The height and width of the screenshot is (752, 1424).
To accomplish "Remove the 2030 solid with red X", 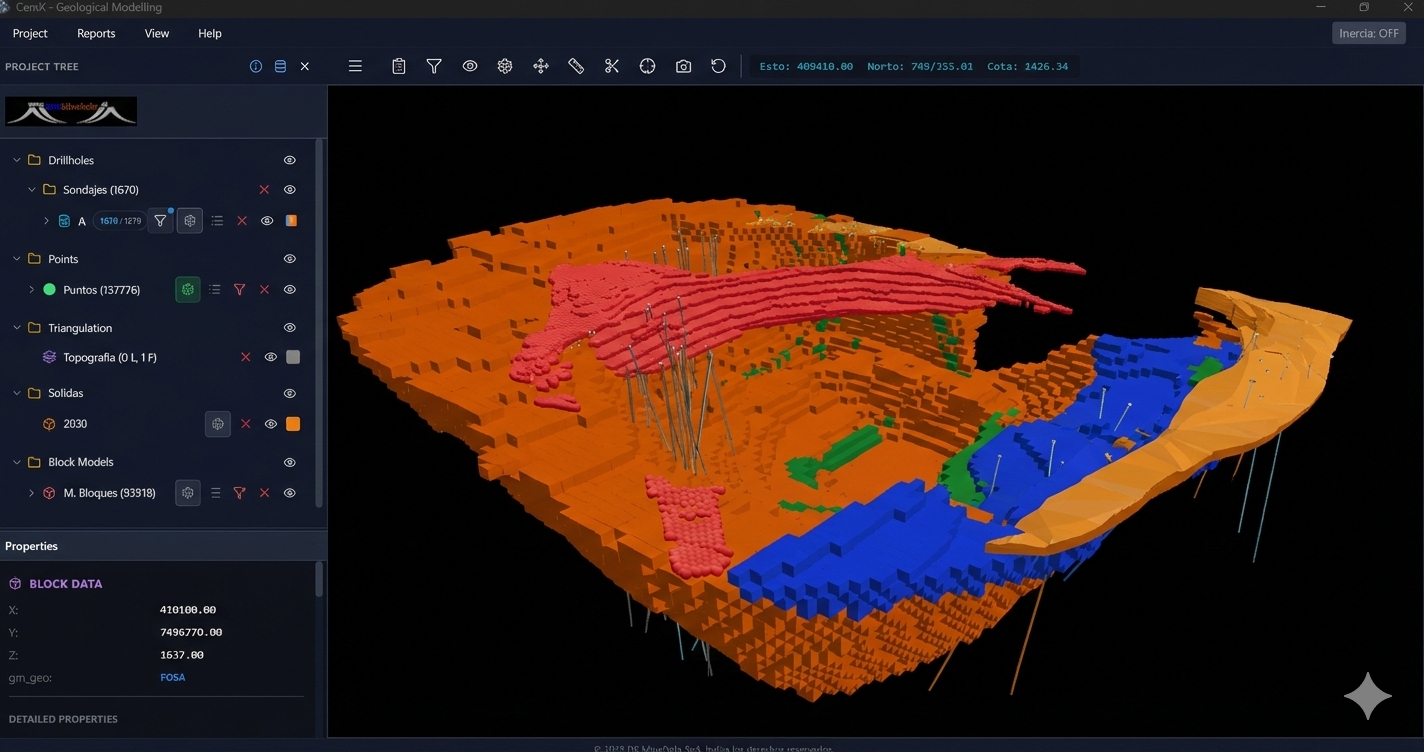I will click(x=246, y=424).
